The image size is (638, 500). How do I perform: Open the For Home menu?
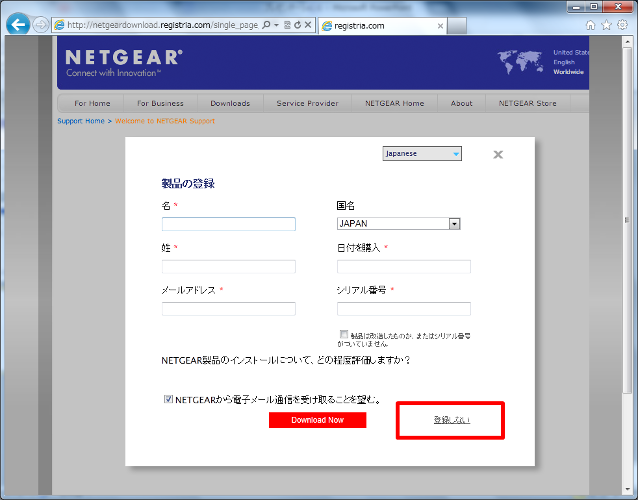[92, 103]
